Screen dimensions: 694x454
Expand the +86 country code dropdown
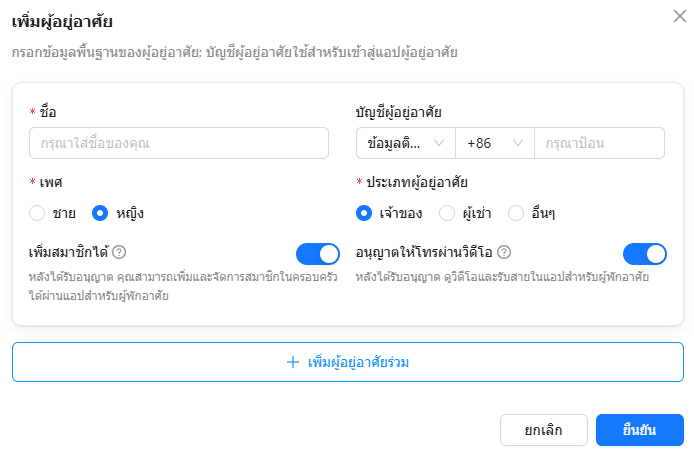(495, 143)
